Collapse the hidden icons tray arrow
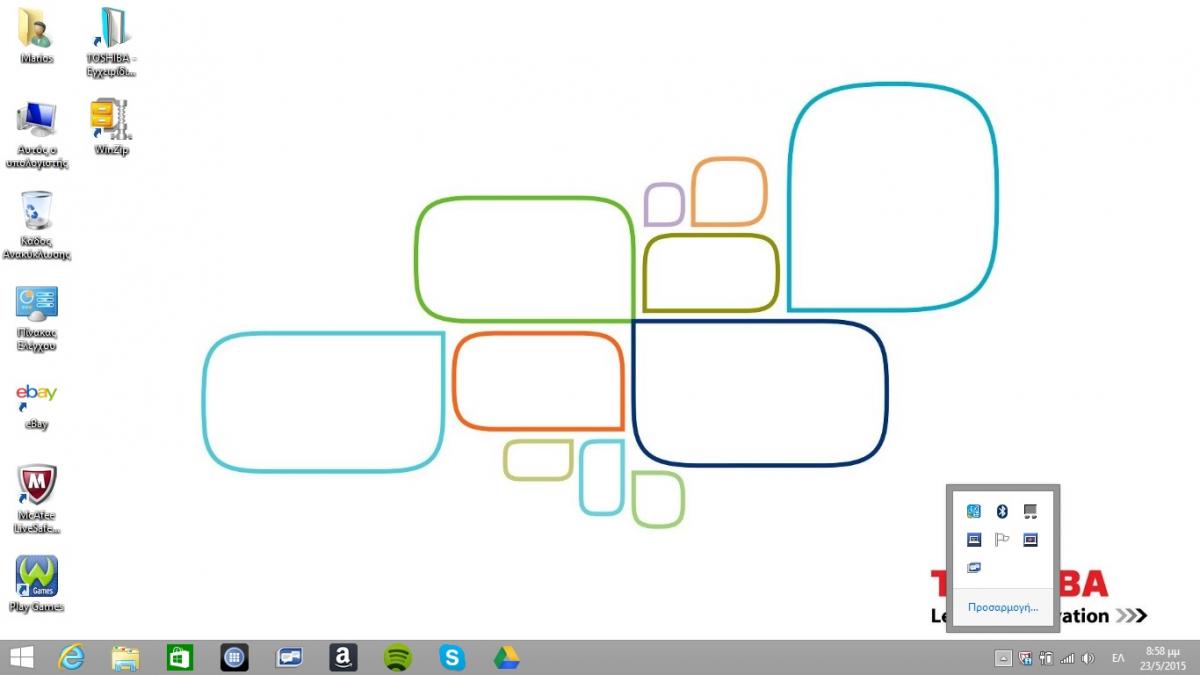Image resolution: width=1200 pixels, height=675 pixels. tap(1003, 658)
